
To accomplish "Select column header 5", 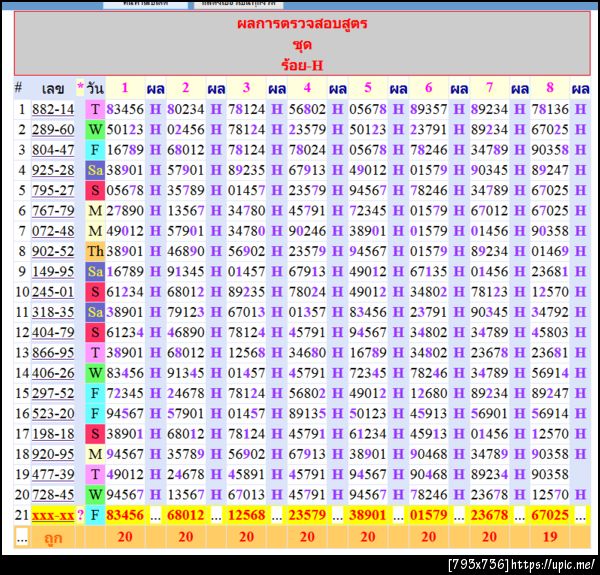I will (x=368, y=88).
